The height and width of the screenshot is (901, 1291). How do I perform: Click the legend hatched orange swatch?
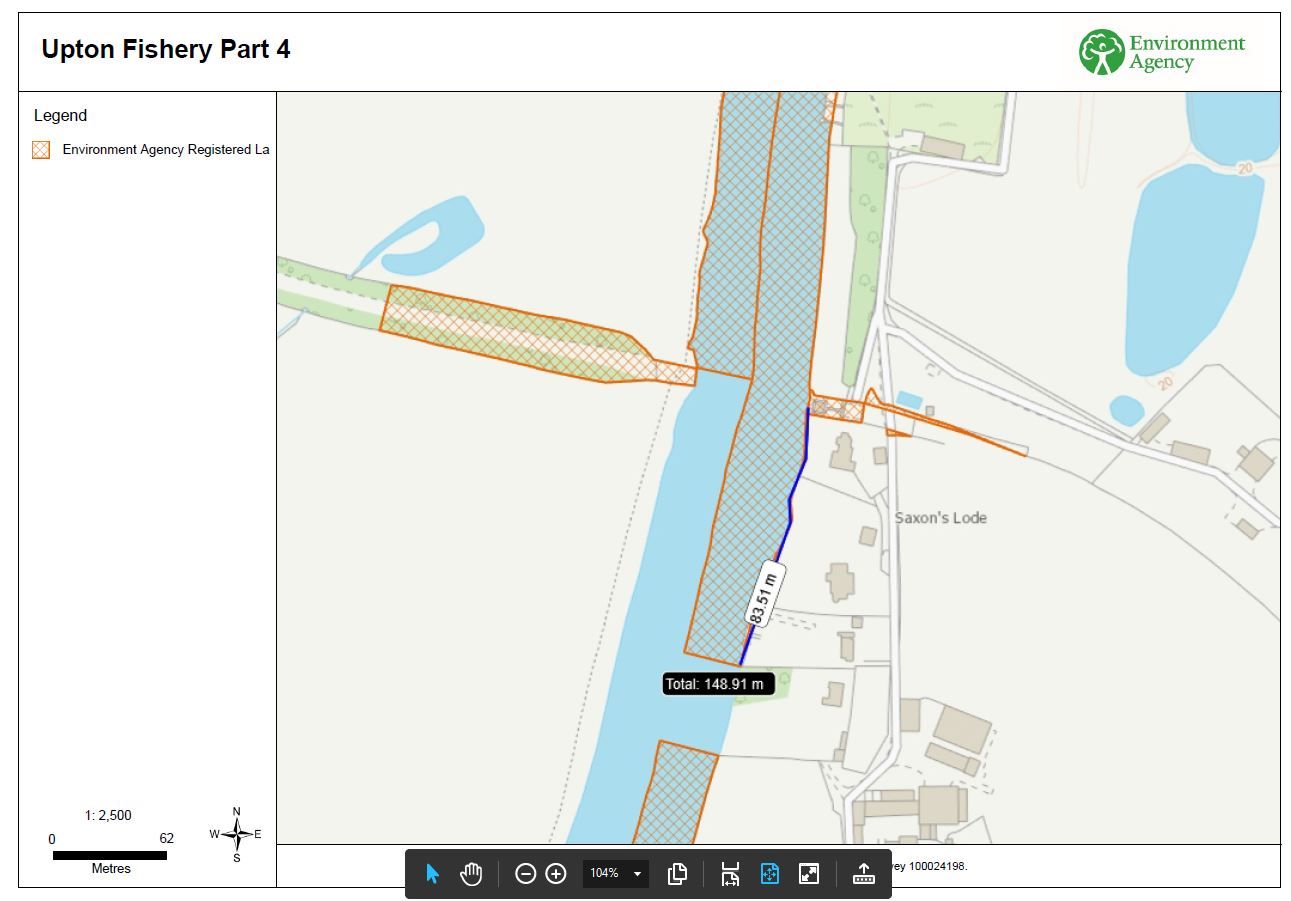(41, 150)
